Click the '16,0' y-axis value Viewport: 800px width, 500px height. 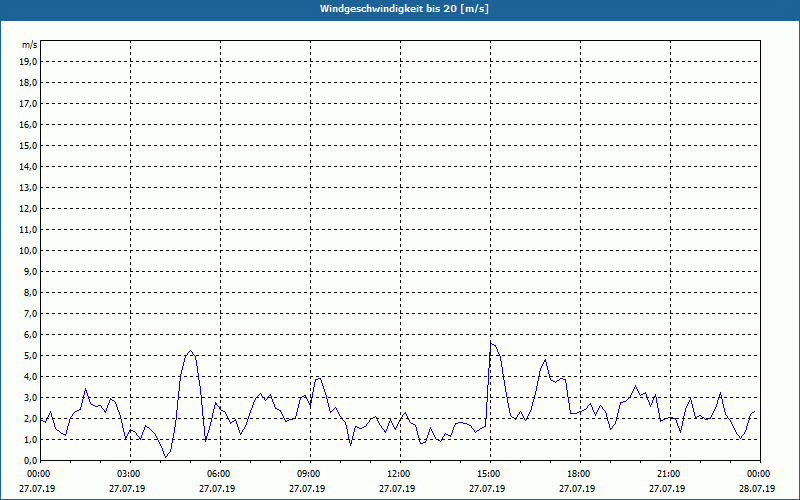click(28, 124)
